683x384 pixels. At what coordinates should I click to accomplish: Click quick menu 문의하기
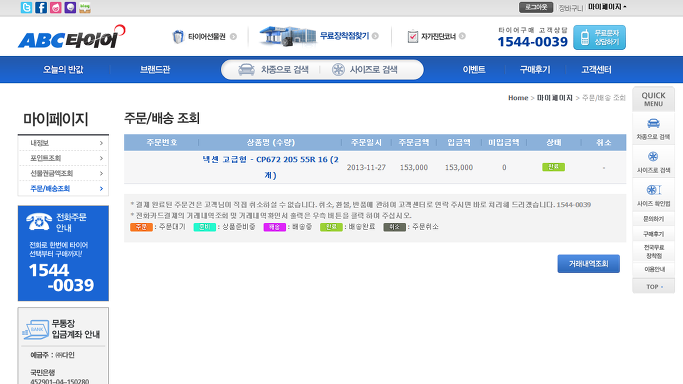[653, 219]
